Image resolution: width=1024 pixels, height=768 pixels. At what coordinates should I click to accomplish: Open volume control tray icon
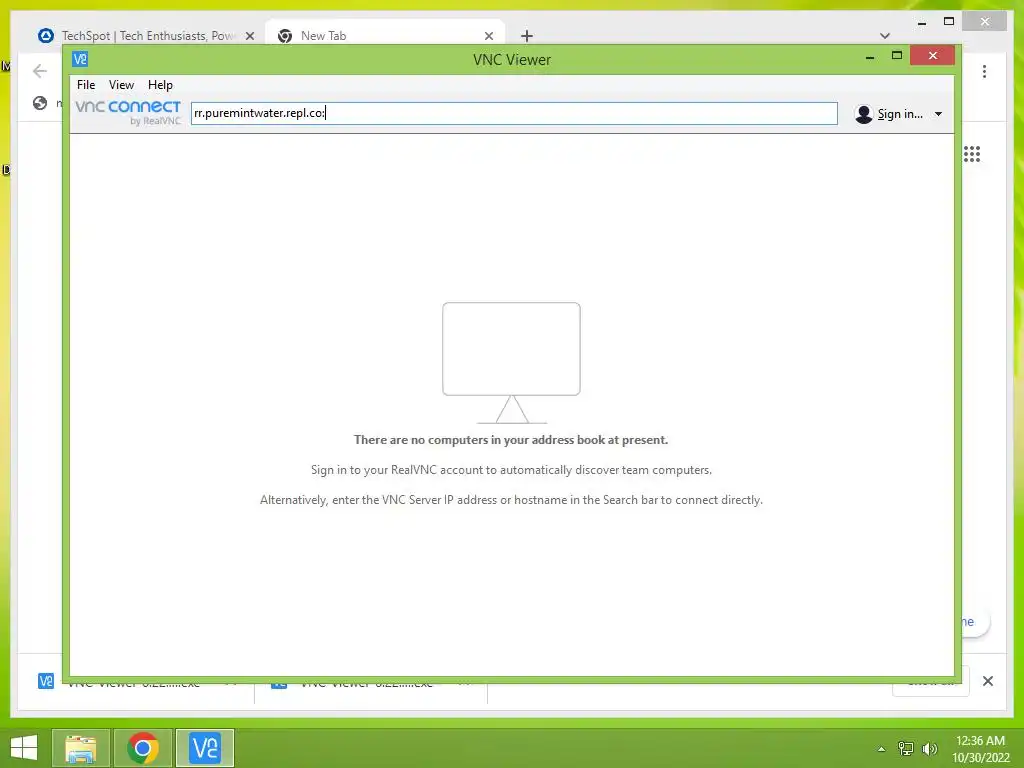tap(929, 748)
